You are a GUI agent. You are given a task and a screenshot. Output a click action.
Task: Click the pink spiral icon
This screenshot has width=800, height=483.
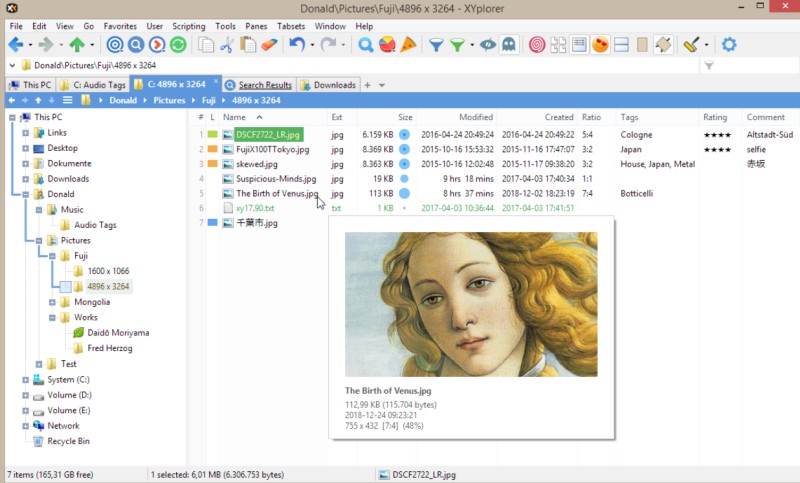[537, 45]
